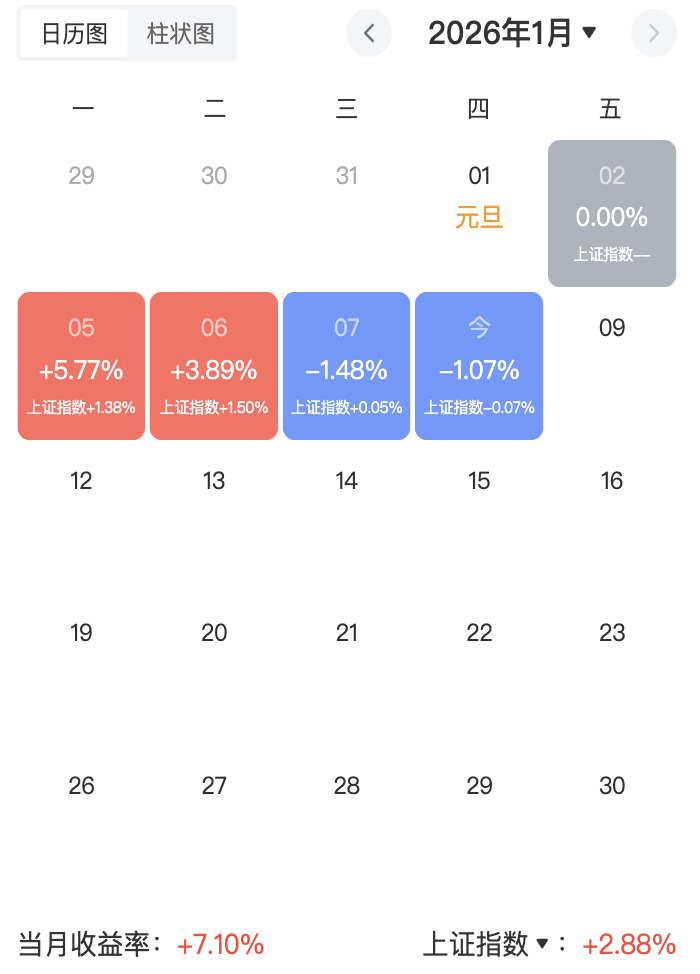Select date 15 in the calendar
The height and width of the screenshot is (974, 700).
[x=479, y=481]
